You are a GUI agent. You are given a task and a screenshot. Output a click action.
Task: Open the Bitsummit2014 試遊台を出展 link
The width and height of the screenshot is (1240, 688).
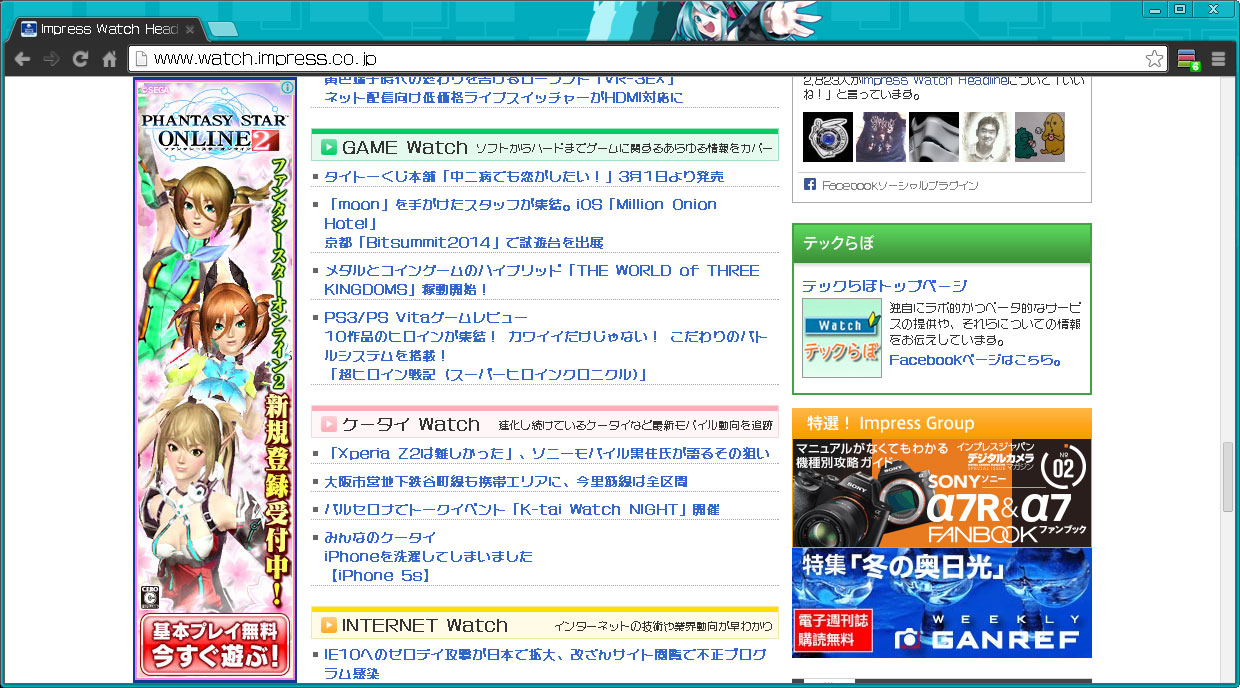[464, 243]
